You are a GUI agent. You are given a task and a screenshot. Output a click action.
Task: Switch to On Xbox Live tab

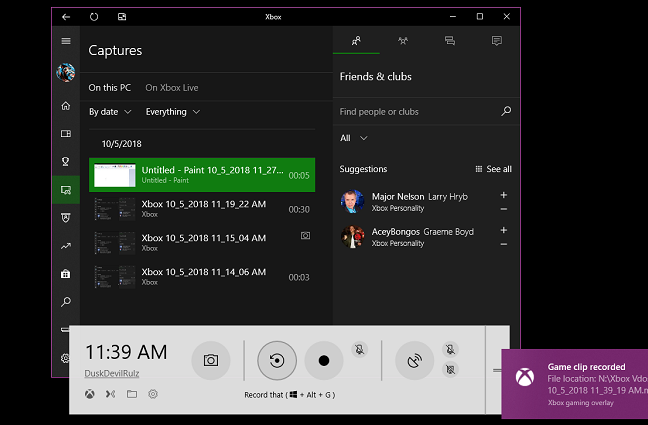click(172, 88)
